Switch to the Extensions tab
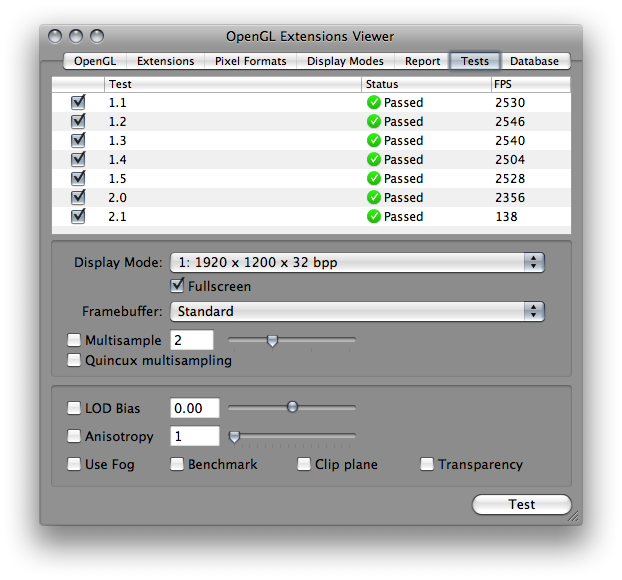This screenshot has width=622, height=580. coord(165,61)
